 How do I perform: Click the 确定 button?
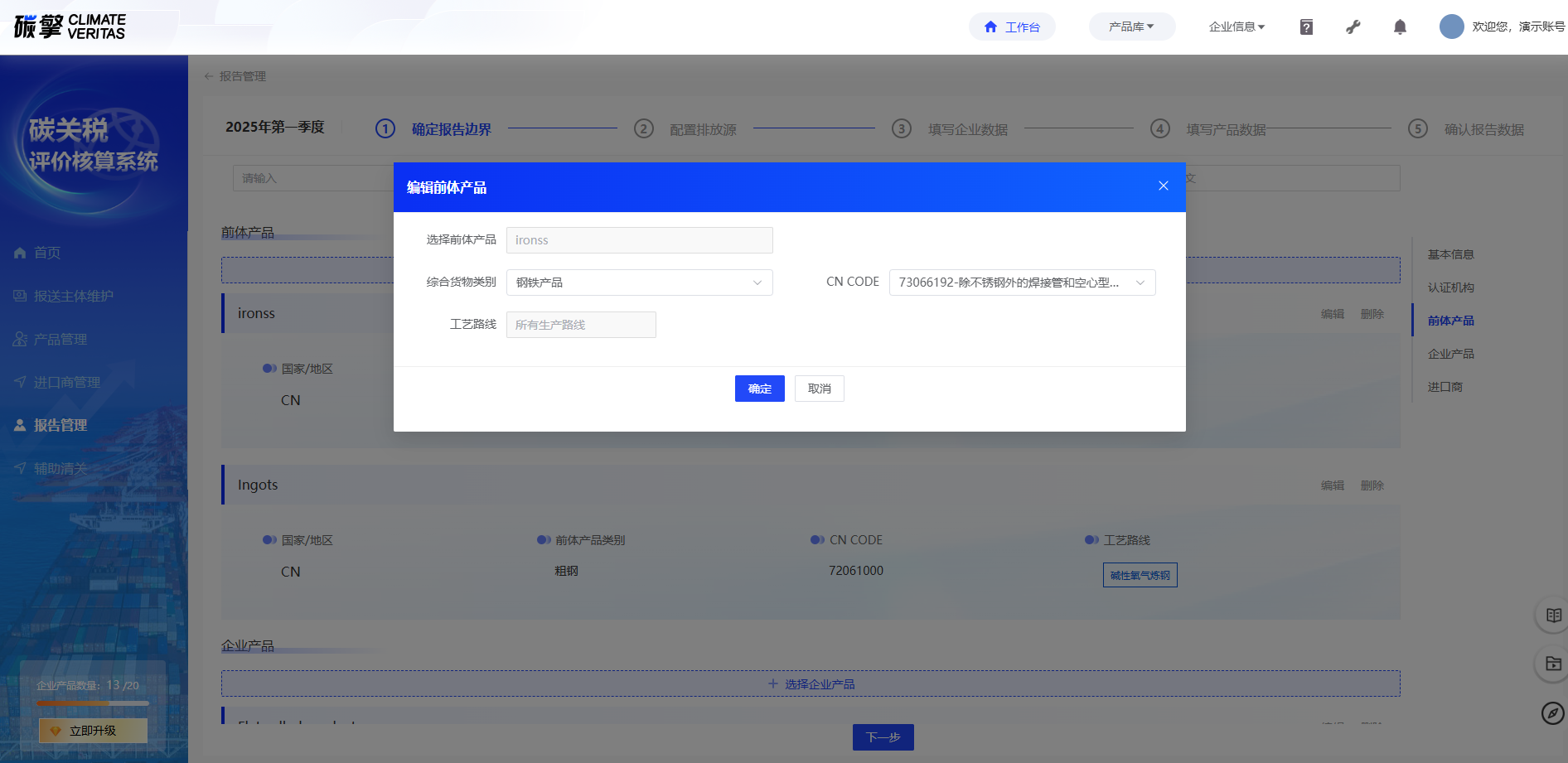[x=759, y=389]
